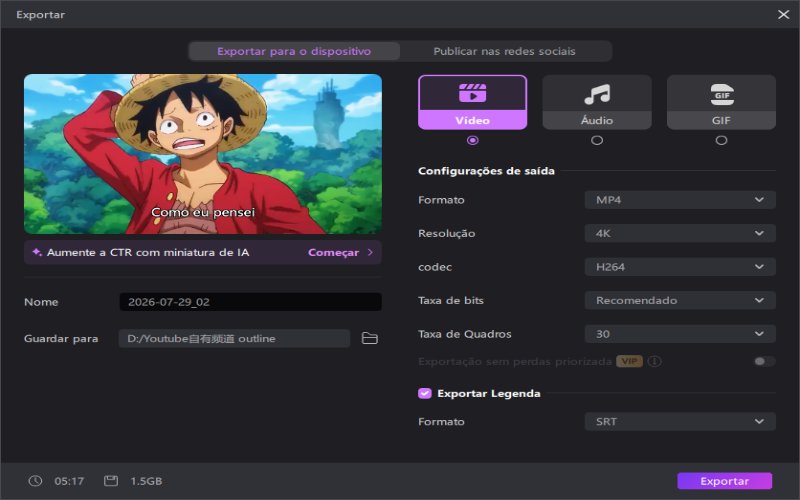Switch to Exportar para o dispositivo tab
The image size is (800, 500).
294,51
